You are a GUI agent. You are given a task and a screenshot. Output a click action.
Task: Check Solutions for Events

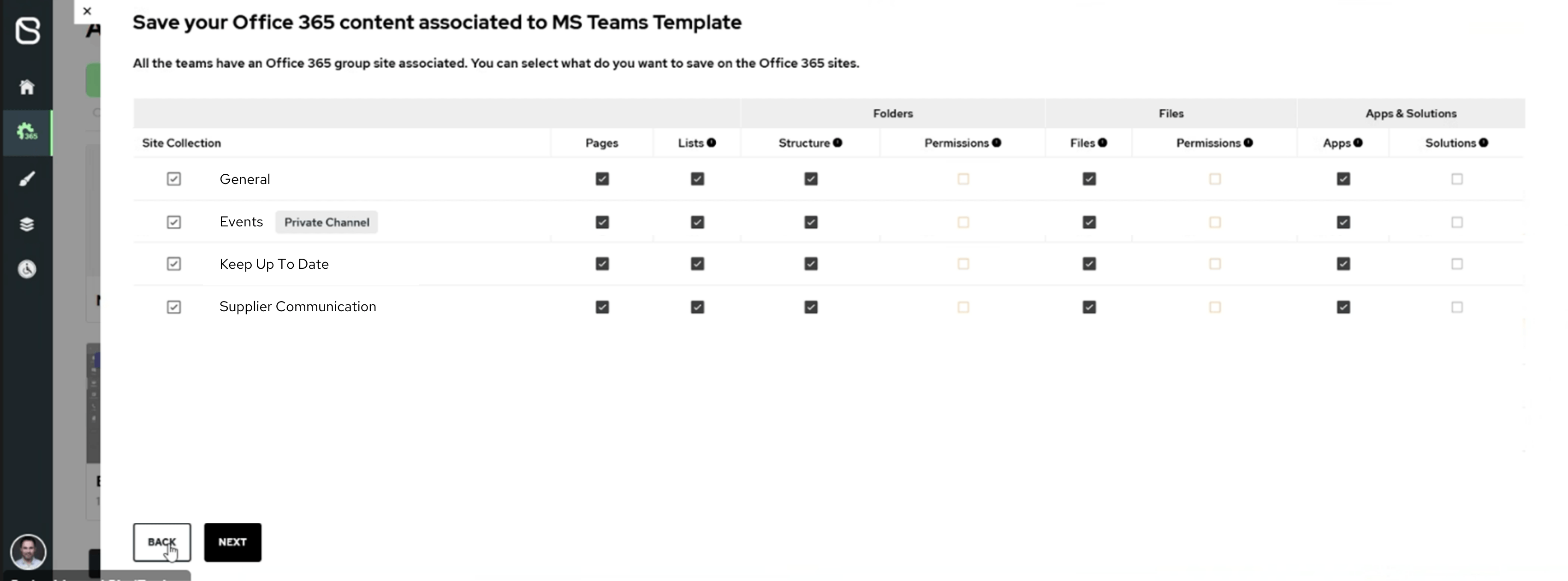(x=1457, y=222)
